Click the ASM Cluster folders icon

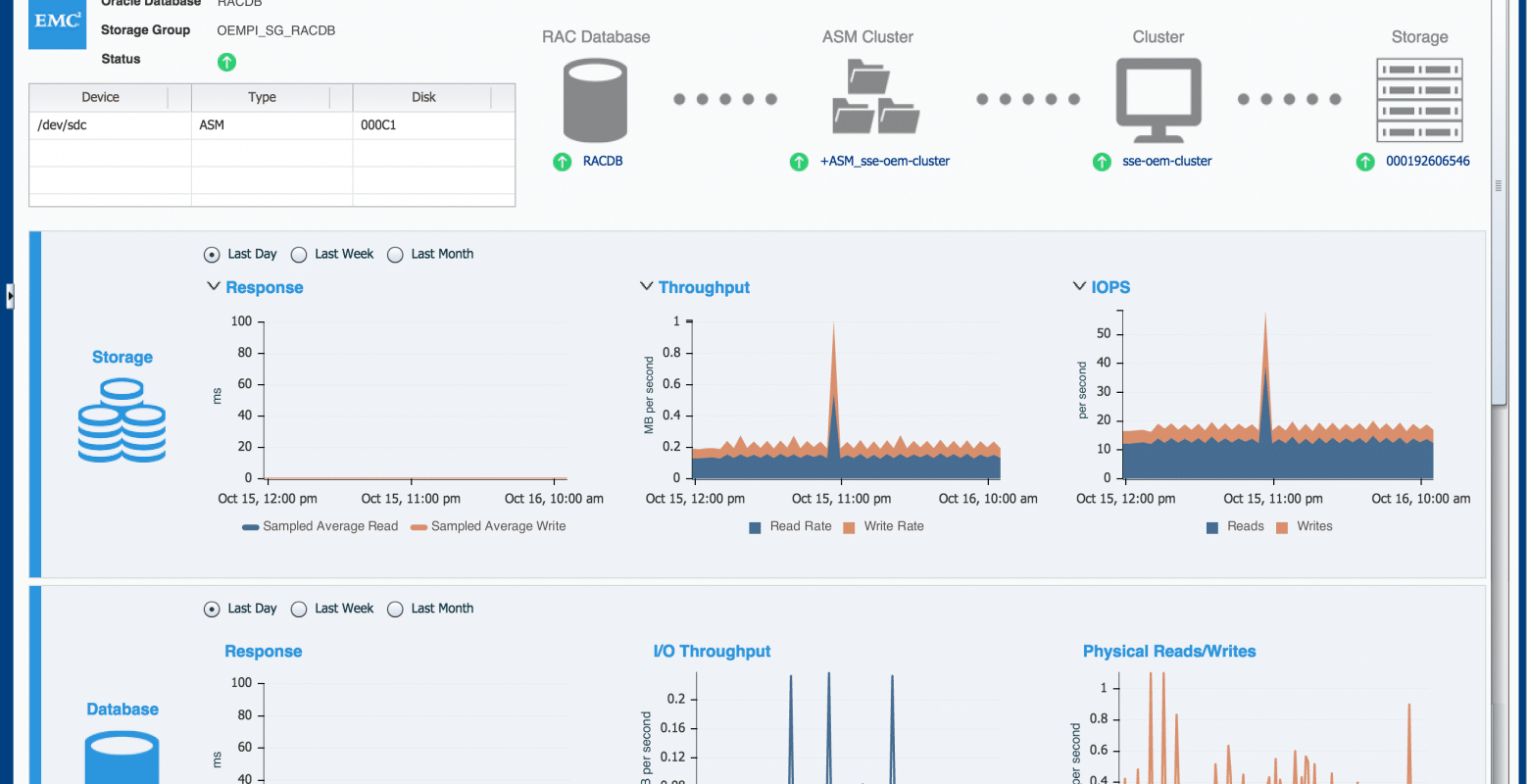pyautogui.click(x=875, y=98)
